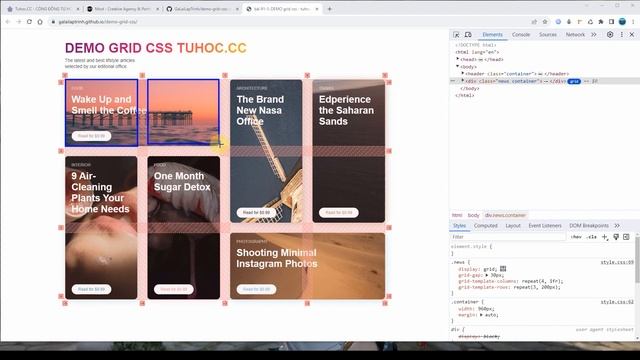Go to the browser home page icon
The width and height of the screenshot is (640, 360).
point(40,22)
